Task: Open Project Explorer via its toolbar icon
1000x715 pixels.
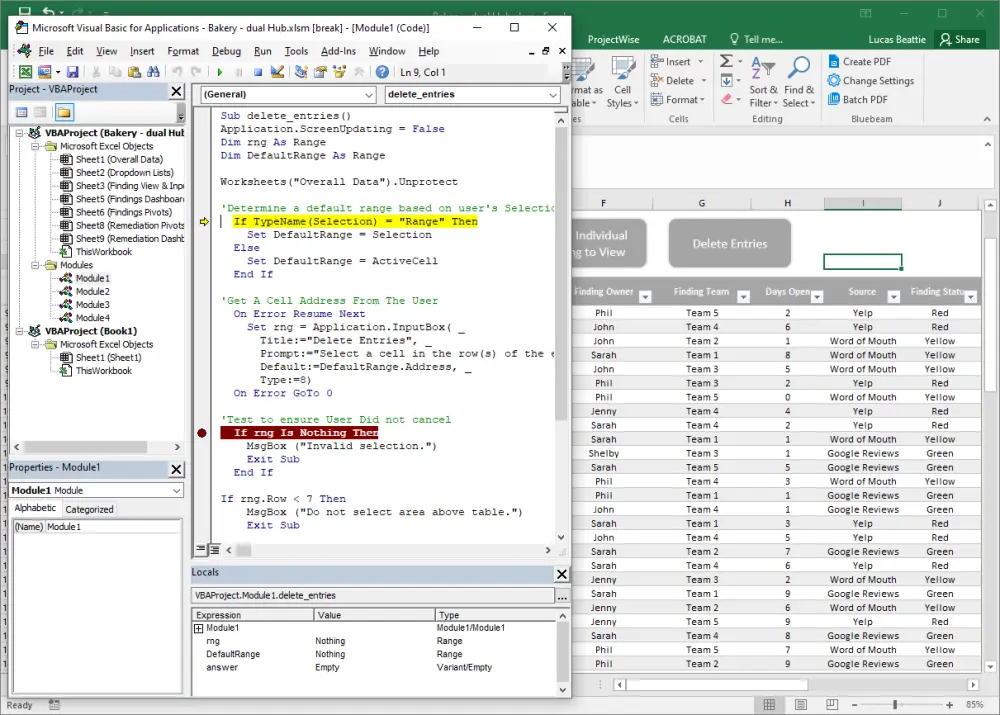Action: 301,72
